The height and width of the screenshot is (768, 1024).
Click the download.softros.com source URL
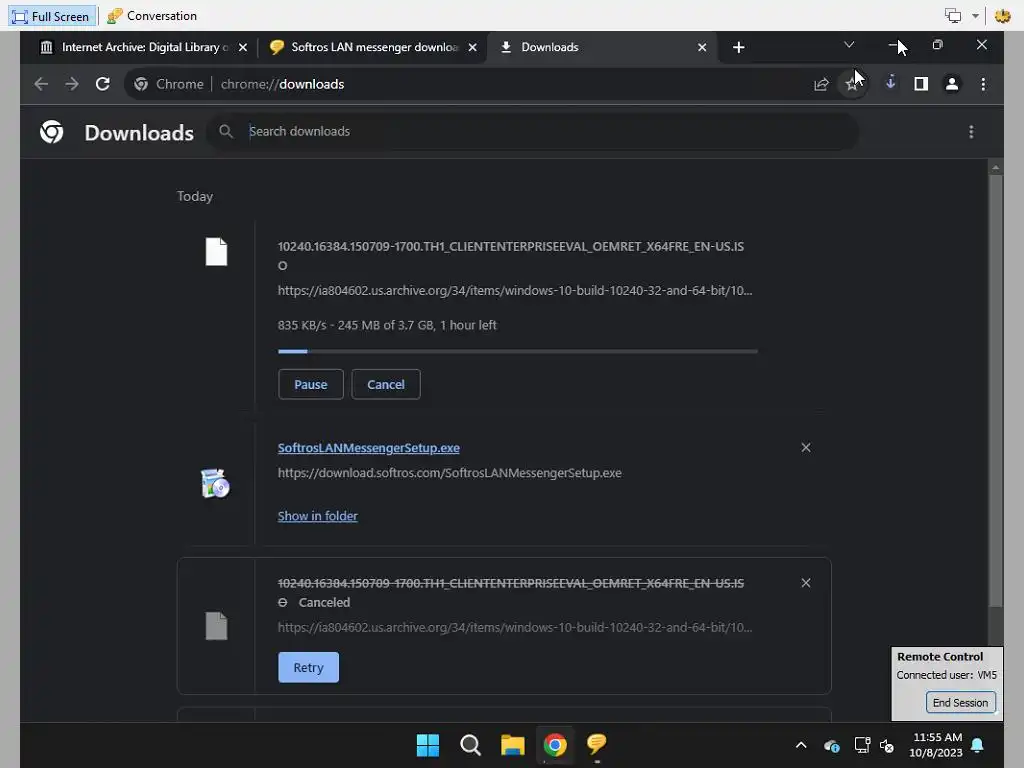tap(449, 473)
